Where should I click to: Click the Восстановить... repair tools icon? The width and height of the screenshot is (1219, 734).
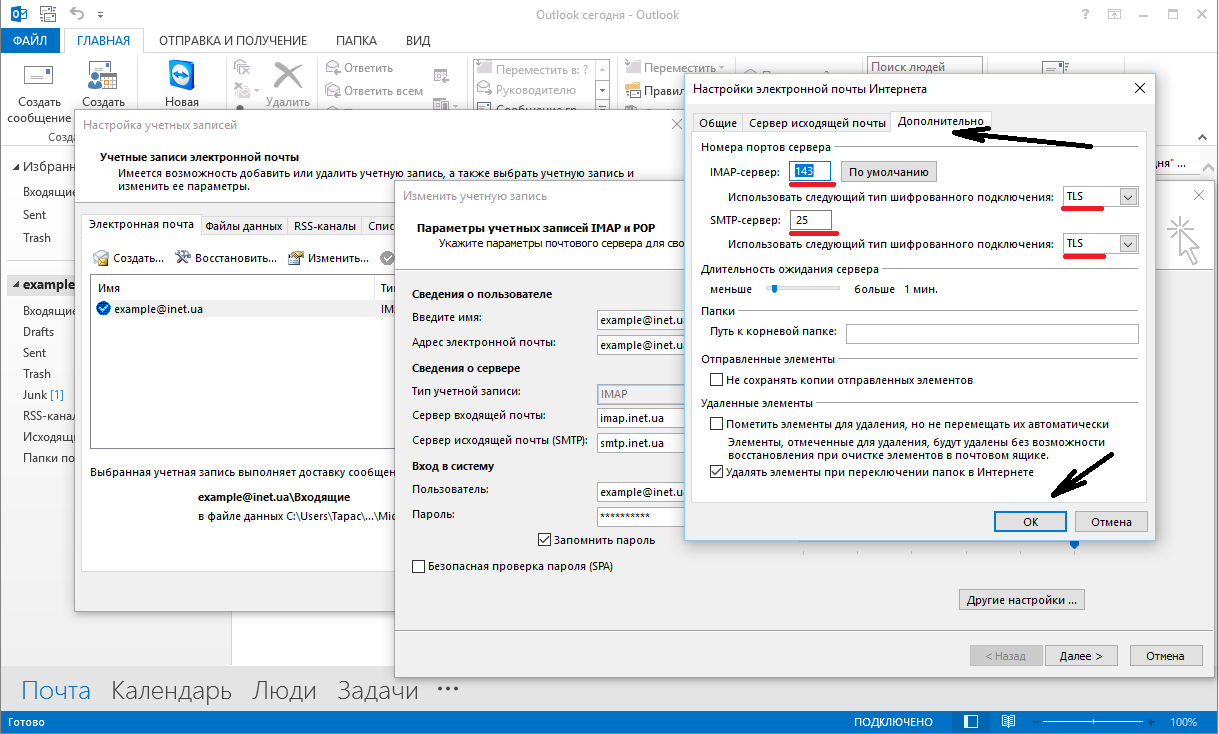pyautogui.click(x=183, y=258)
